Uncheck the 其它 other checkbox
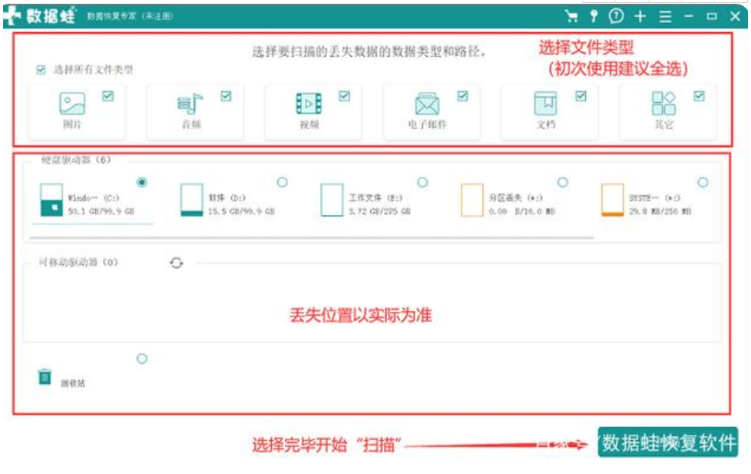Image resolution: width=751 pixels, height=474 pixels. [699, 96]
